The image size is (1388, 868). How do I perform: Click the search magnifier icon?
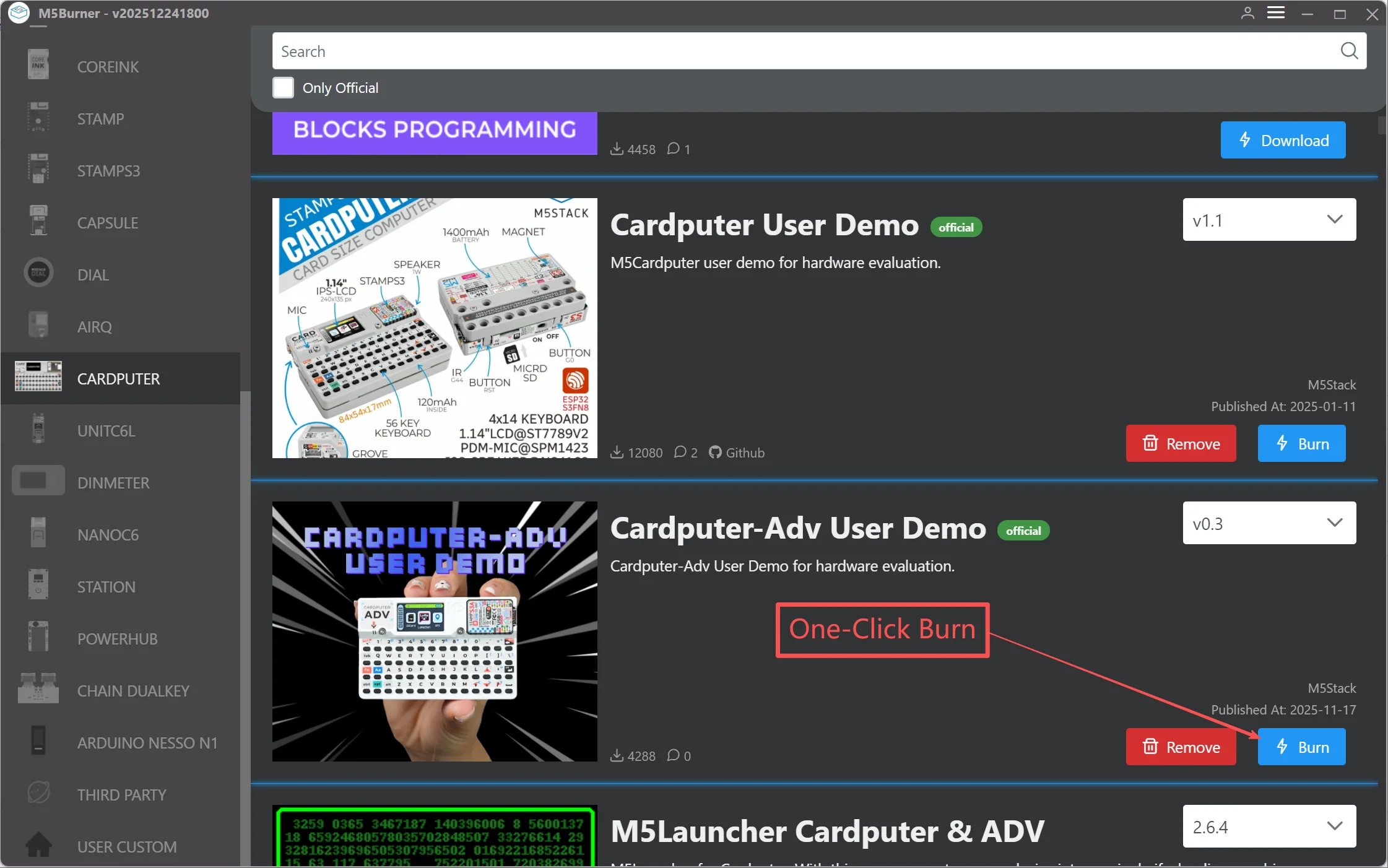coord(1349,51)
